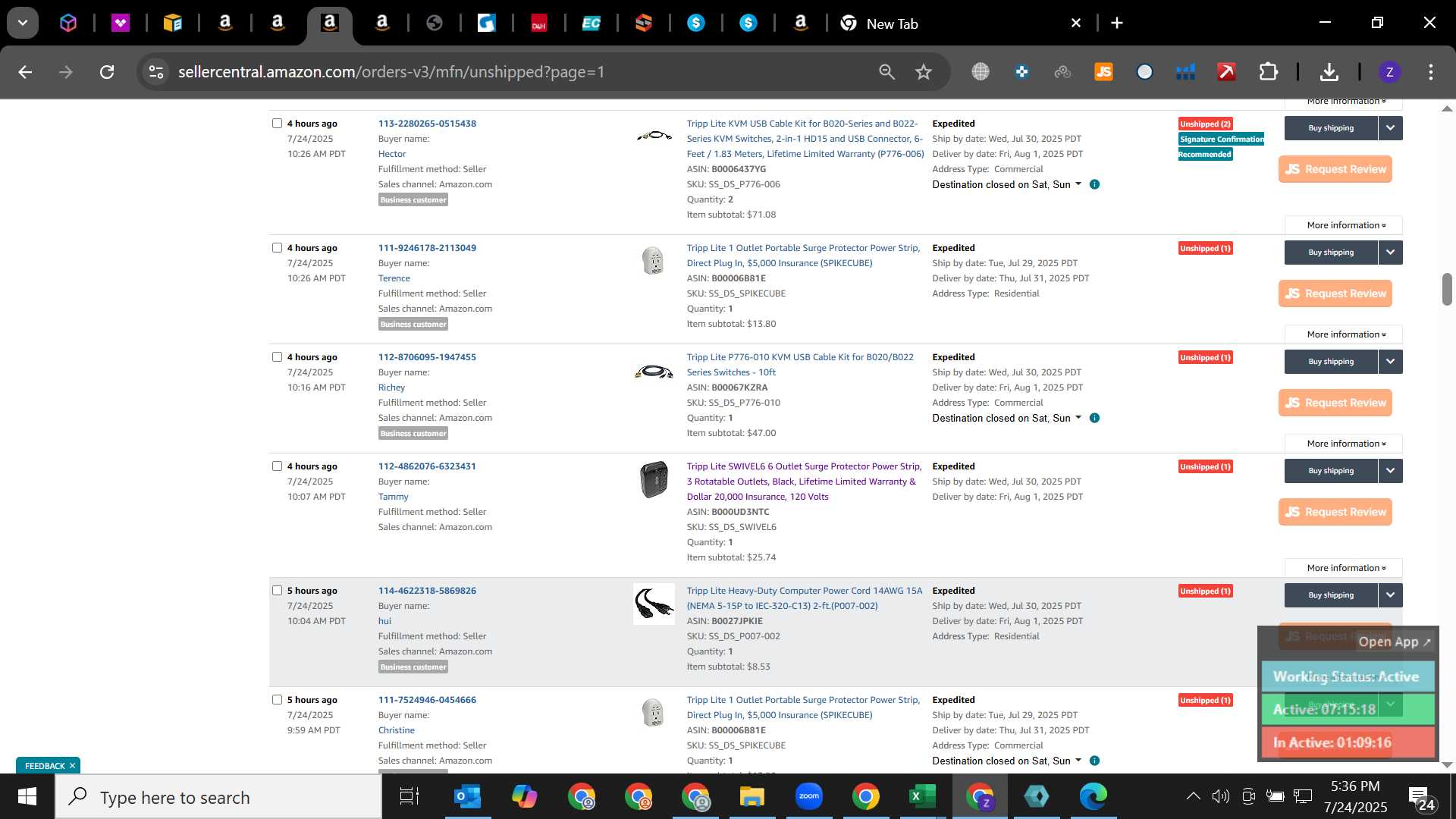Open the tab search chevron button

23,23
